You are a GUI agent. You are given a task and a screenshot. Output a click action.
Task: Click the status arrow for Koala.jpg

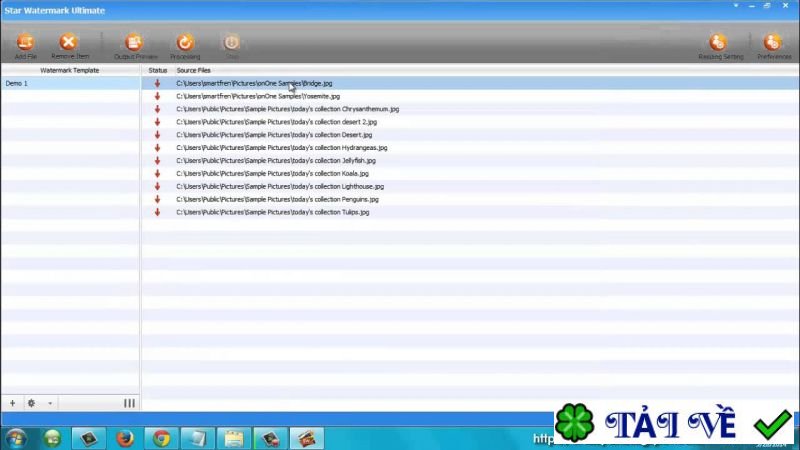coord(157,173)
